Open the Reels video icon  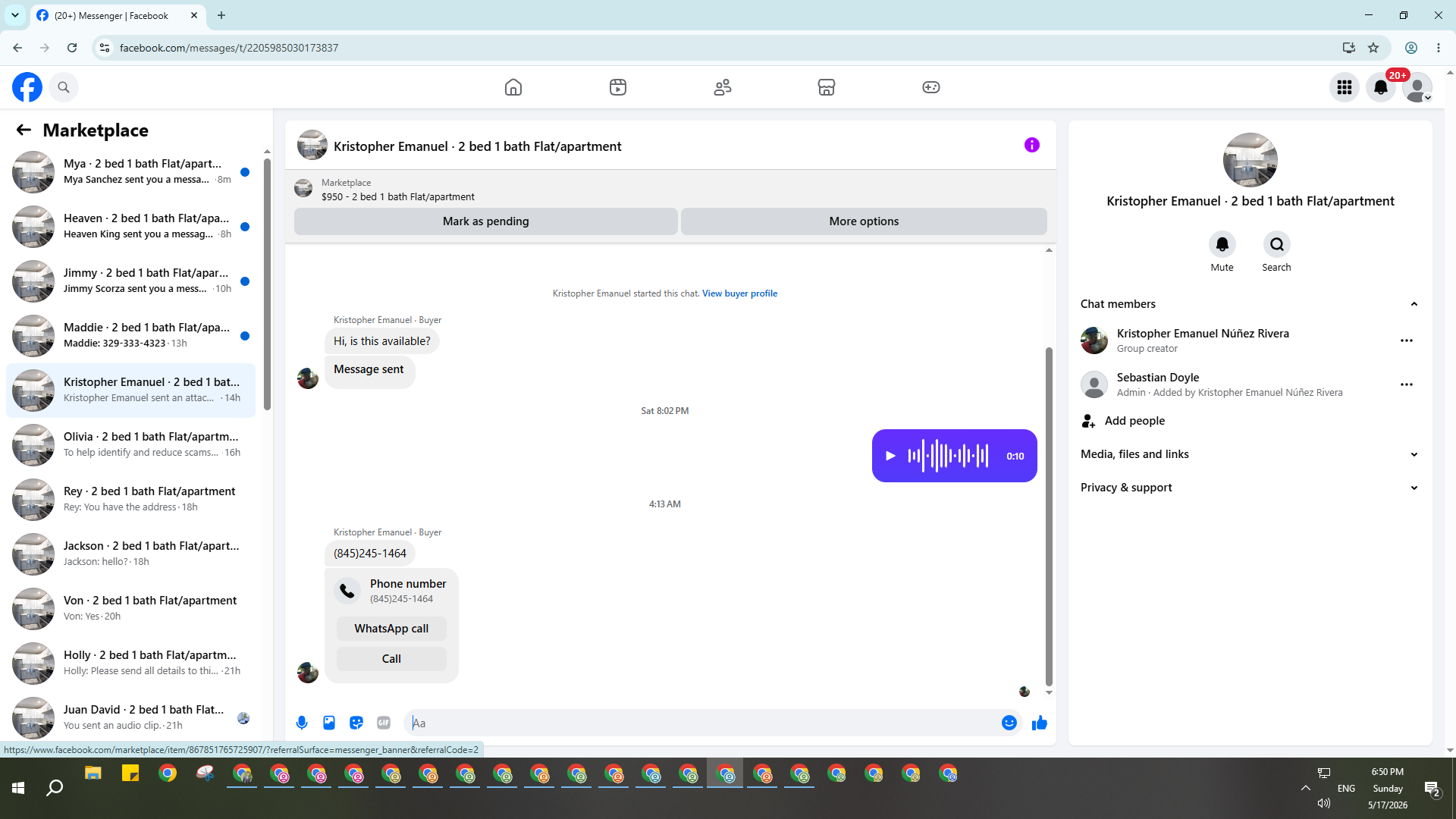pyautogui.click(x=618, y=87)
